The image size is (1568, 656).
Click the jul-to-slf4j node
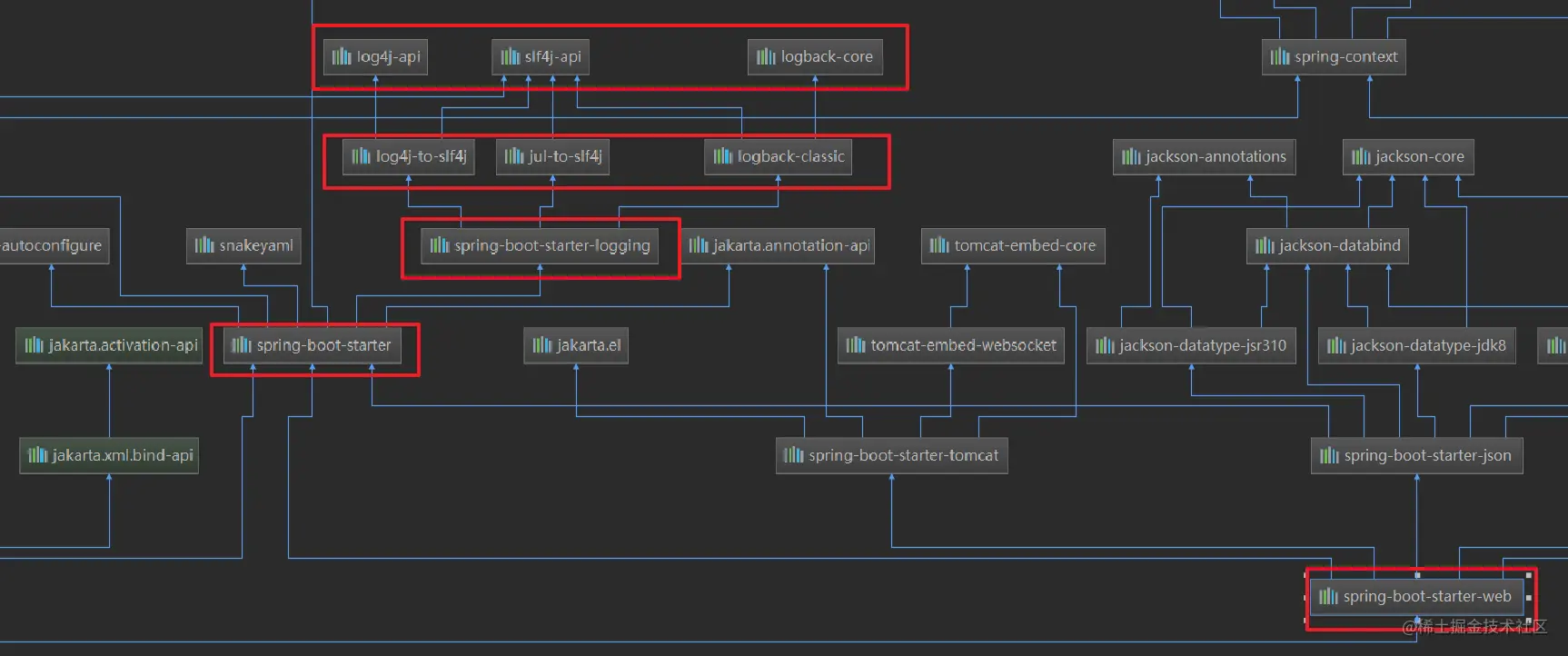click(552, 156)
